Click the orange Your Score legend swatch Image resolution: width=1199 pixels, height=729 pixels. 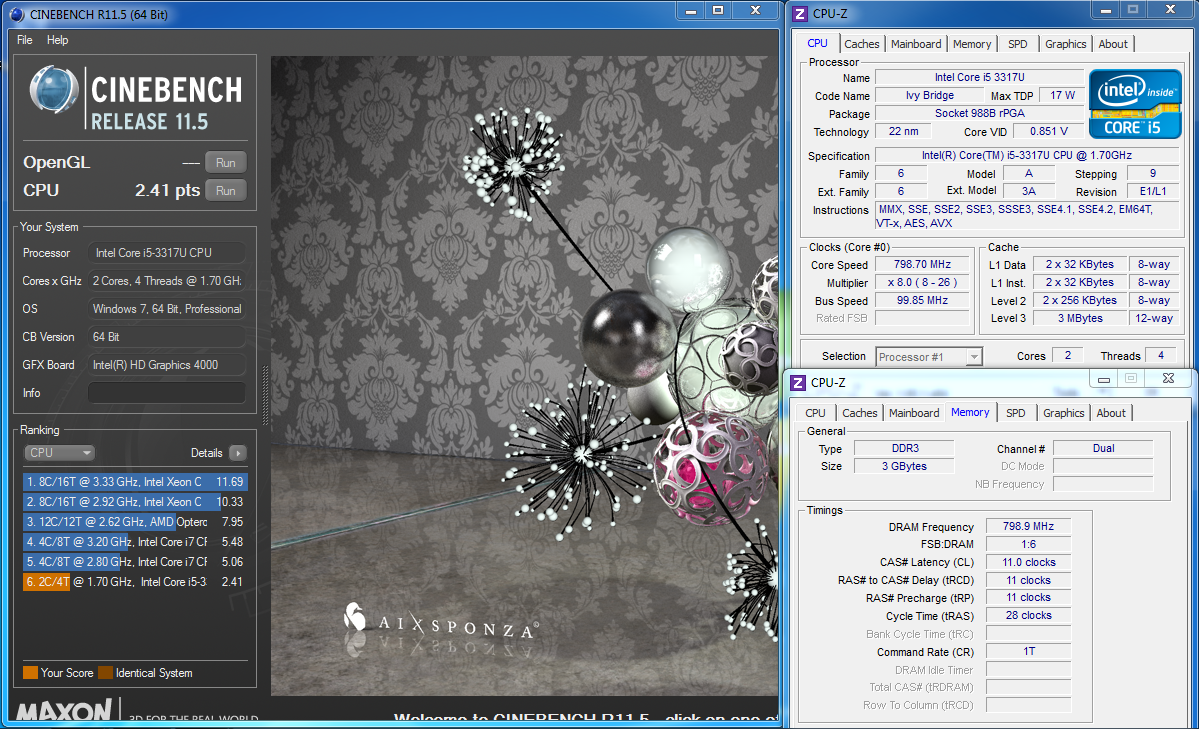(x=31, y=673)
